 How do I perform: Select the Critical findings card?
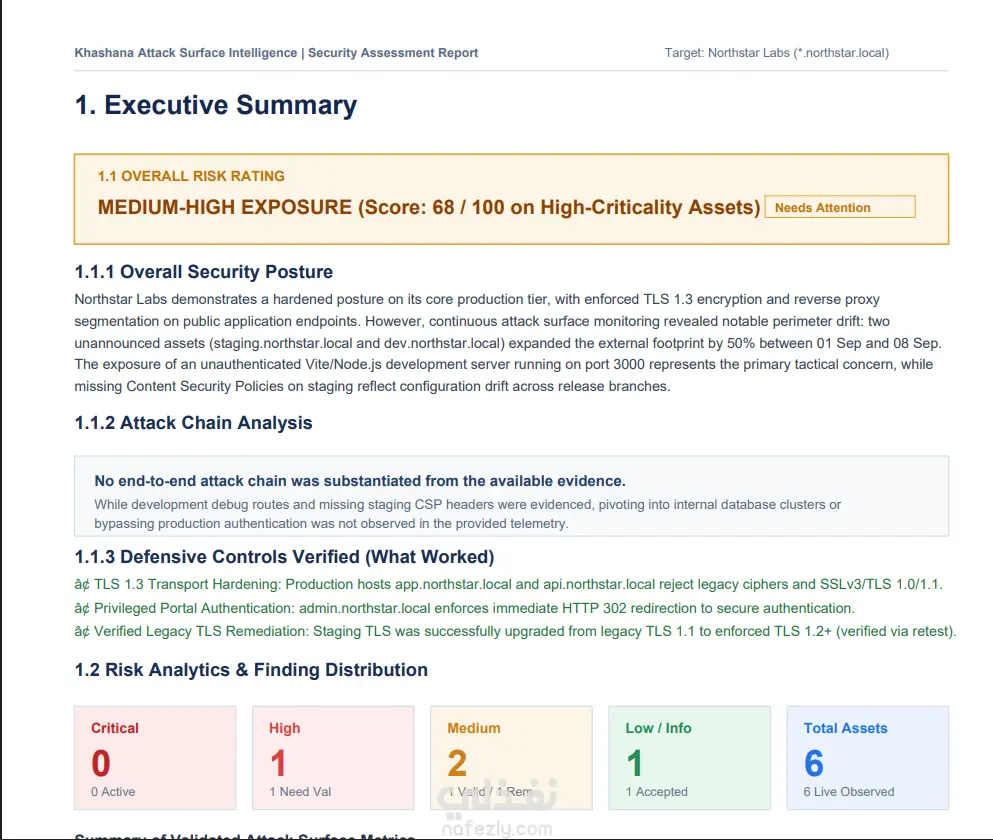coord(155,758)
